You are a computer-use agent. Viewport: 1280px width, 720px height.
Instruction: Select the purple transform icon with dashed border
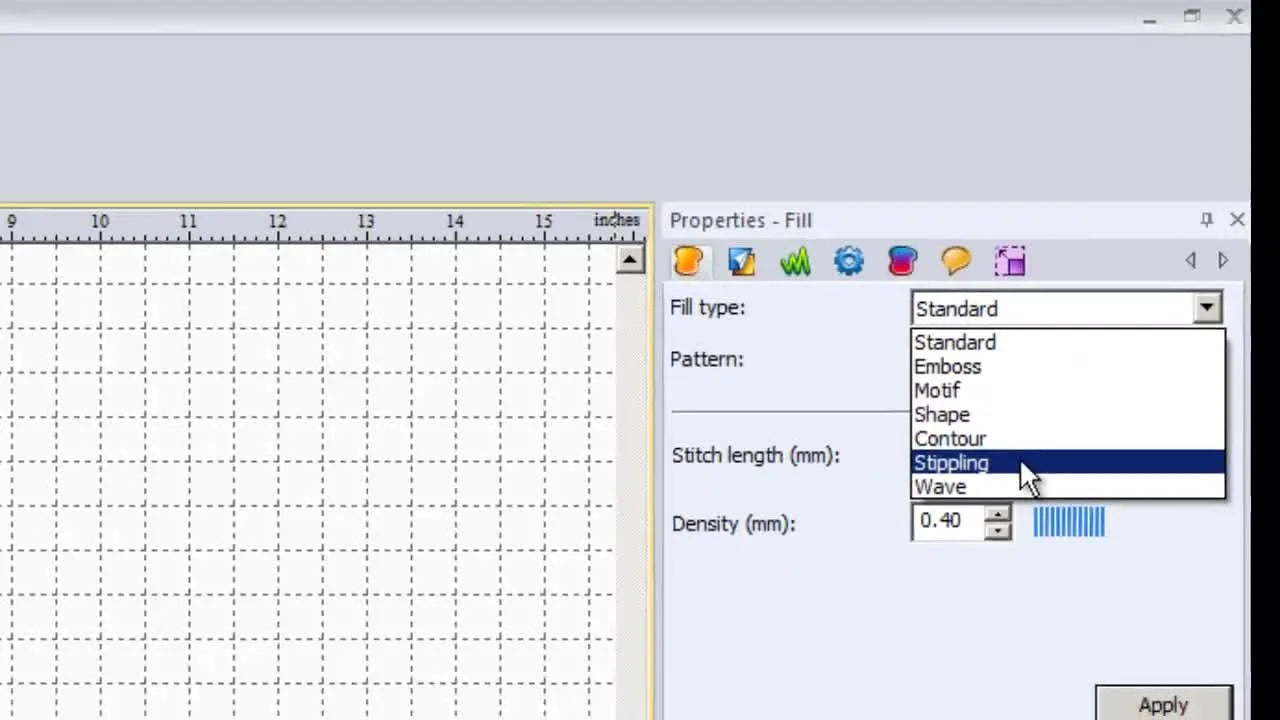click(1010, 261)
